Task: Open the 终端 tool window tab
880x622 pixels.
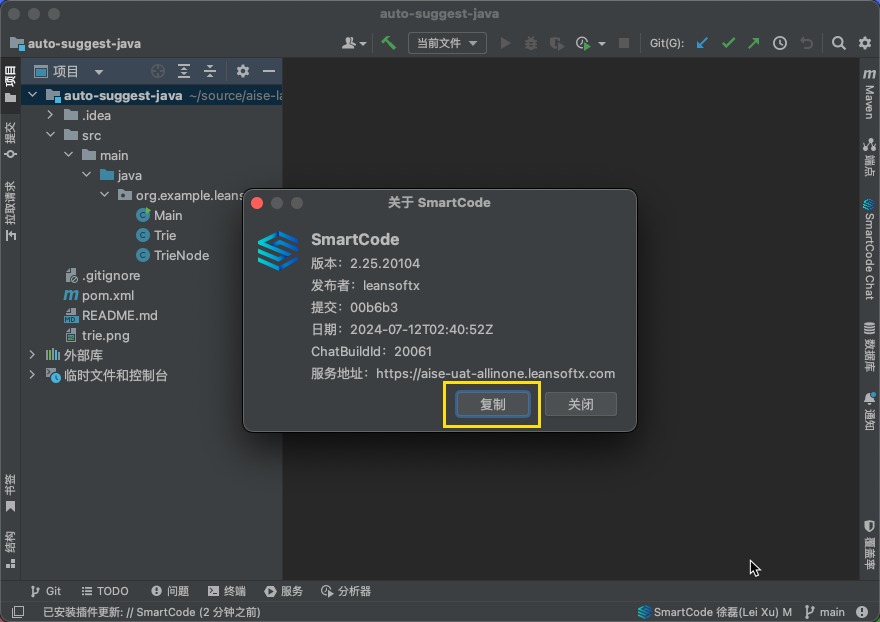Action: pos(227,591)
